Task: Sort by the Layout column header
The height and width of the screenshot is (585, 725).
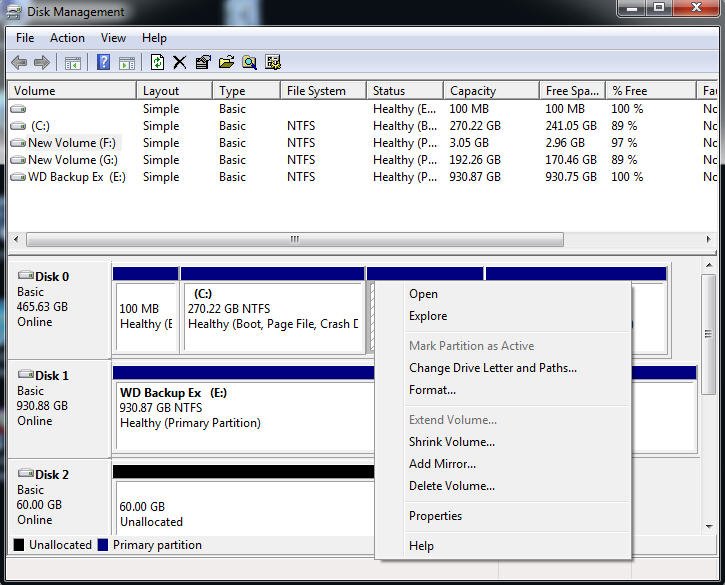Action: (174, 91)
